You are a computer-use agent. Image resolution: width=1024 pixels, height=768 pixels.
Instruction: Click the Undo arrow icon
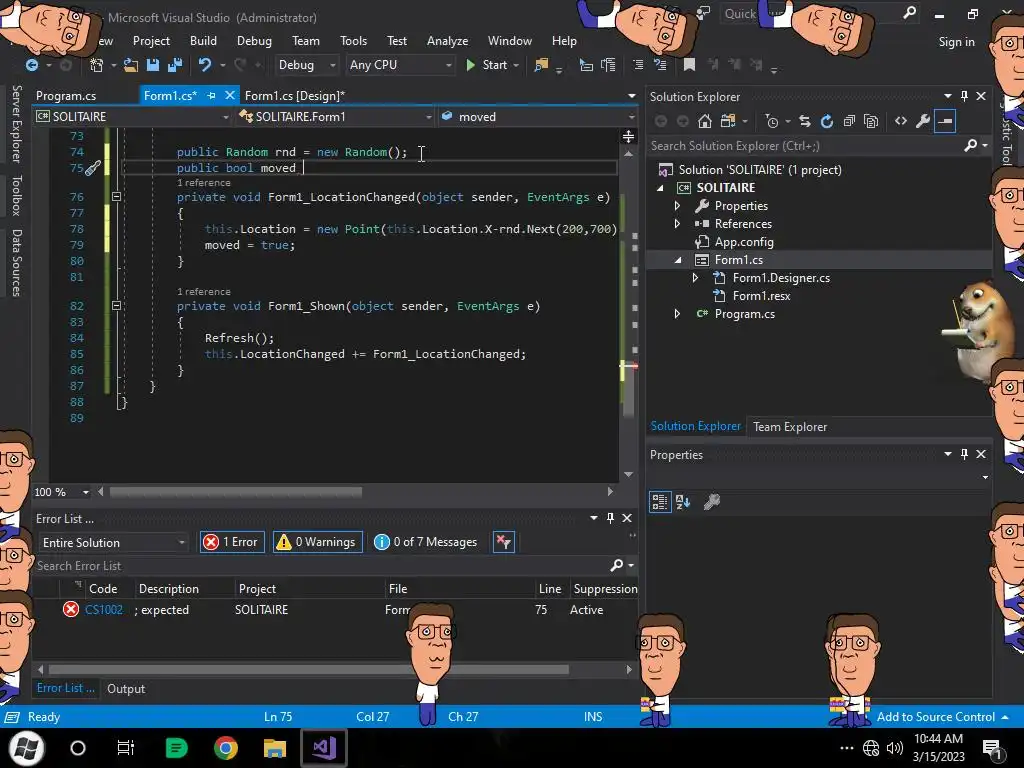pos(204,65)
